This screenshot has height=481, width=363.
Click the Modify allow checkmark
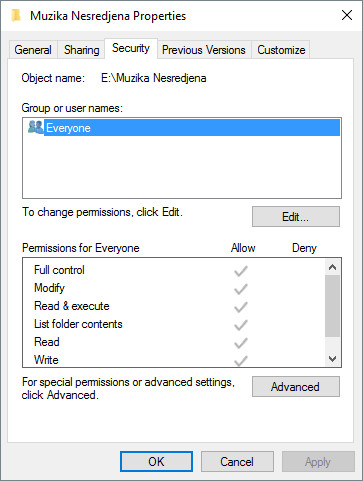pyautogui.click(x=241, y=289)
